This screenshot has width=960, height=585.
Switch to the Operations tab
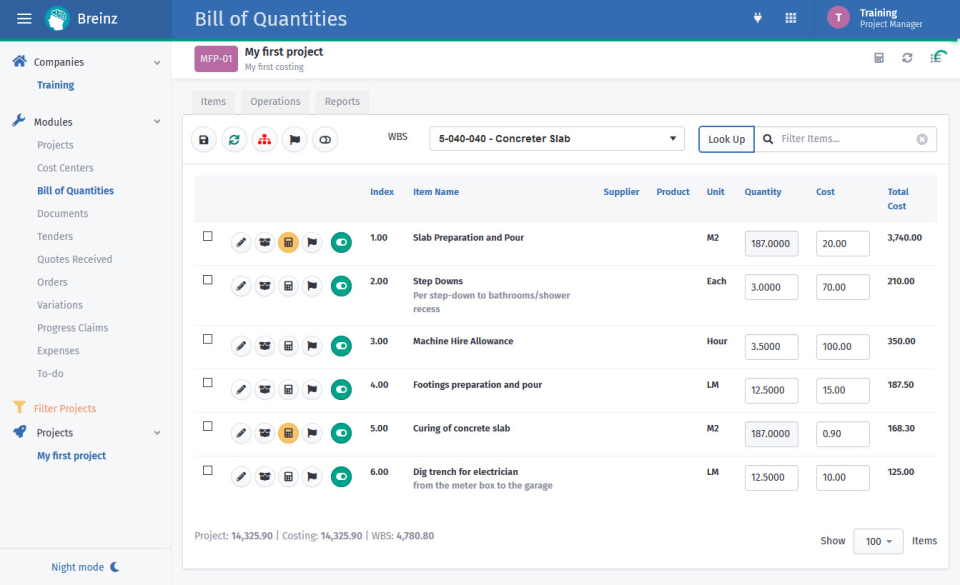(275, 101)
